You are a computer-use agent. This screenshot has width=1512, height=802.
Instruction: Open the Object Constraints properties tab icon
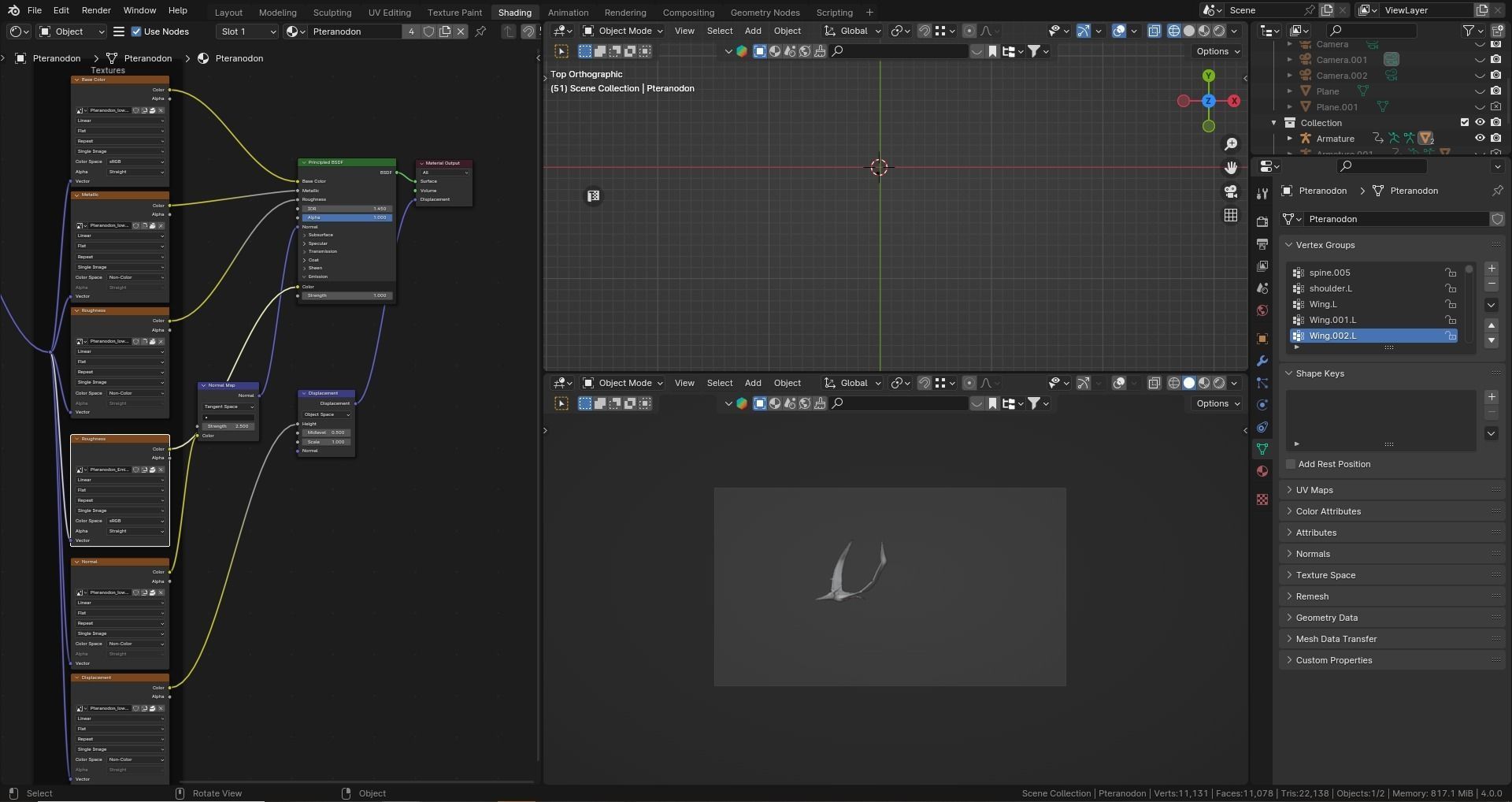1262,427
